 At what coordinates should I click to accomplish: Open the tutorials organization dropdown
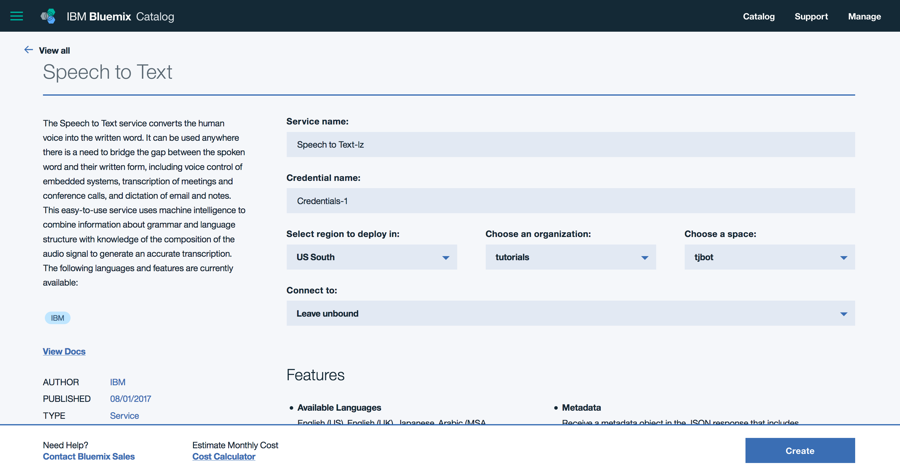(571, 257)
